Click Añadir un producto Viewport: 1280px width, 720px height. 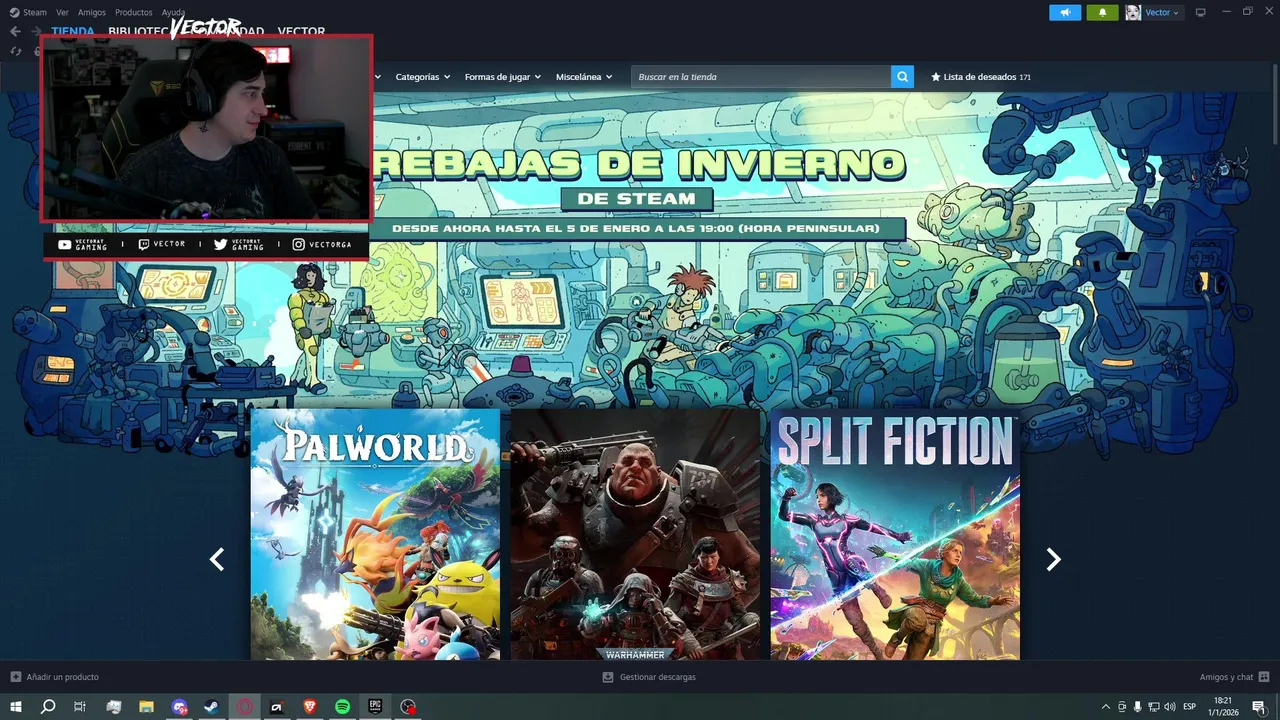coord(55,677)
